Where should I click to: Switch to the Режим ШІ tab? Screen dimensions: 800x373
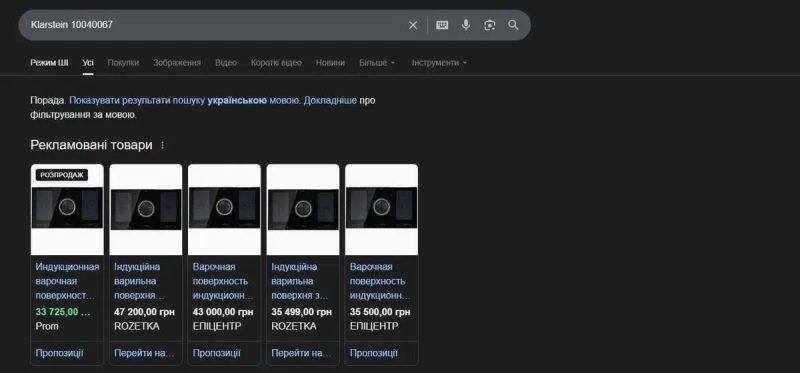pos(49,63)
